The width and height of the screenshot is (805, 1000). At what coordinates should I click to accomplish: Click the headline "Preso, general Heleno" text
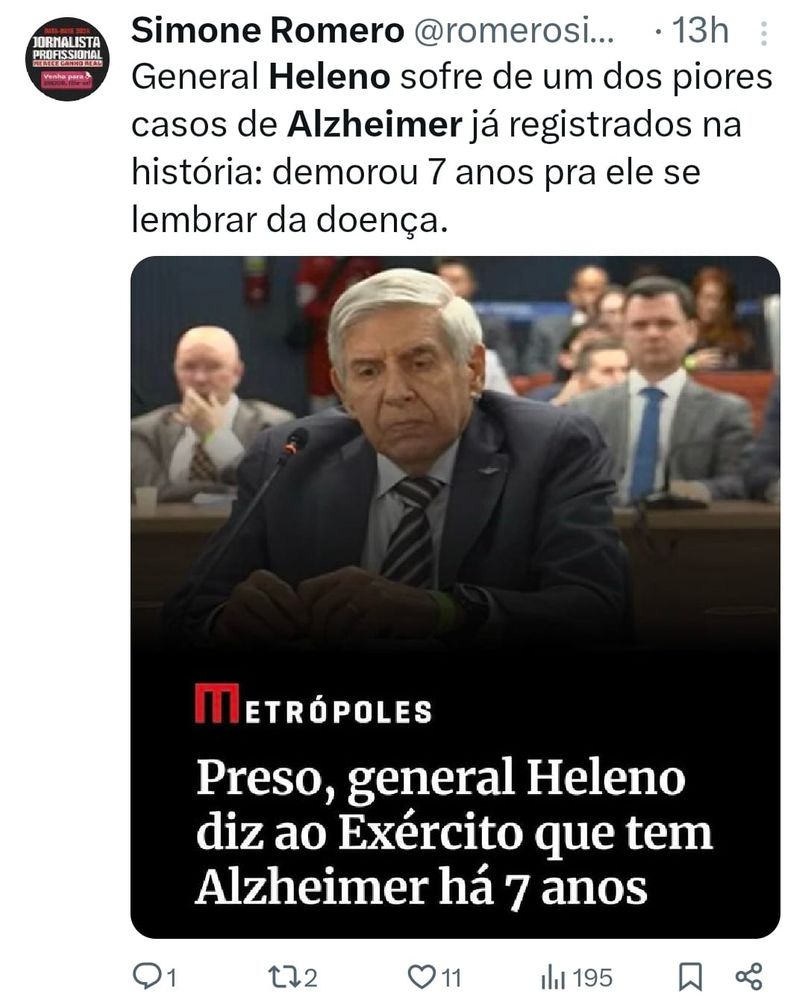click(441, 777)
